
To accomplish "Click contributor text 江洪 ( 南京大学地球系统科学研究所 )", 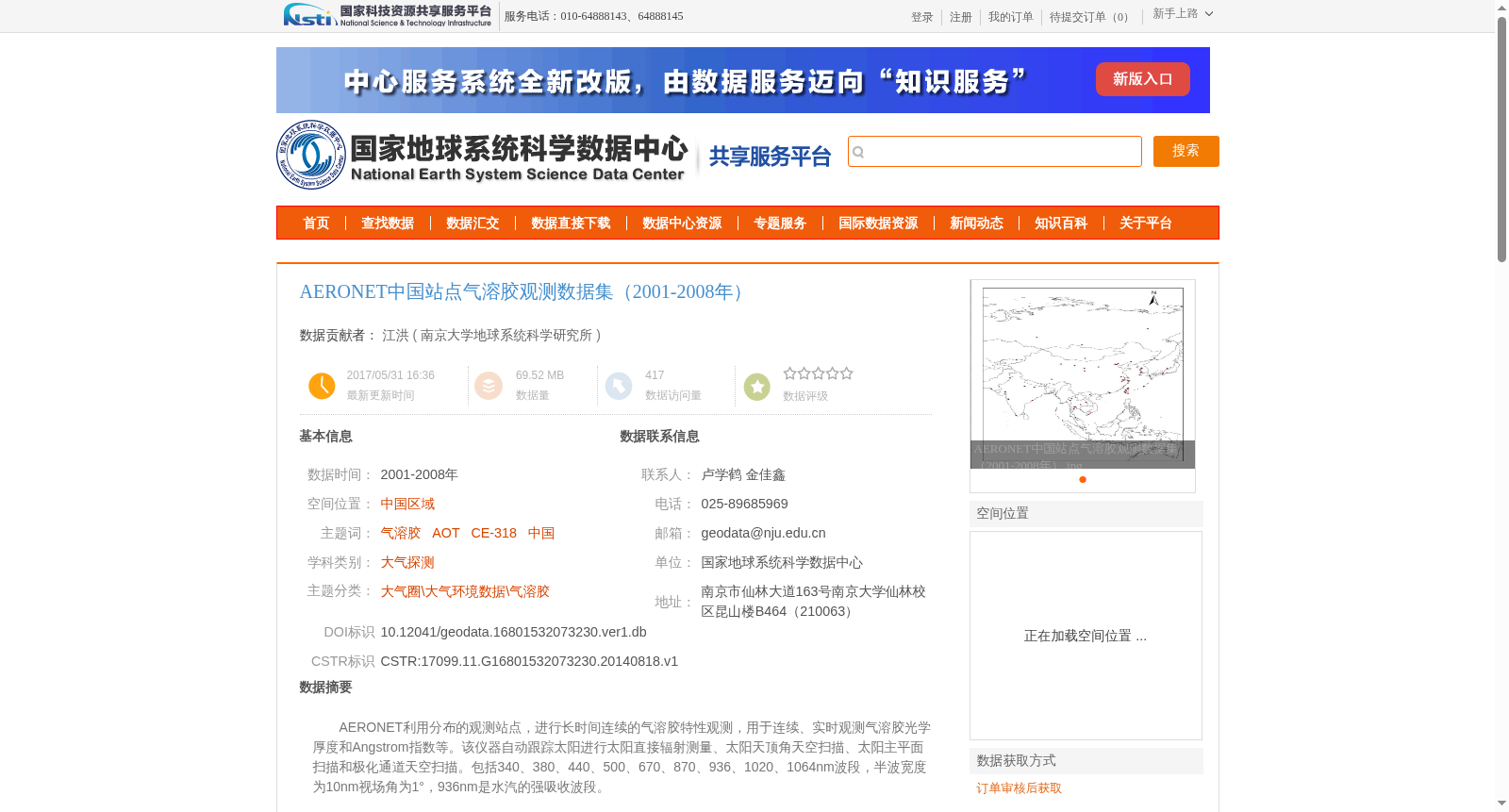I will (491, 335).
